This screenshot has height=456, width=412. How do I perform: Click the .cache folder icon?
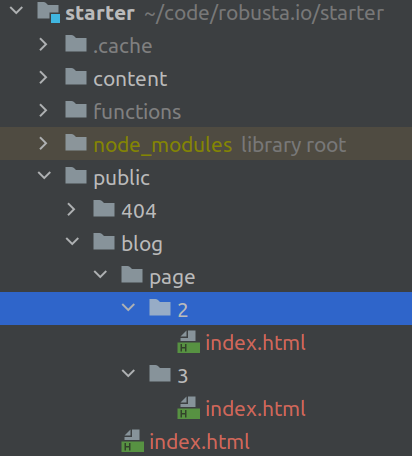point(76,44)
